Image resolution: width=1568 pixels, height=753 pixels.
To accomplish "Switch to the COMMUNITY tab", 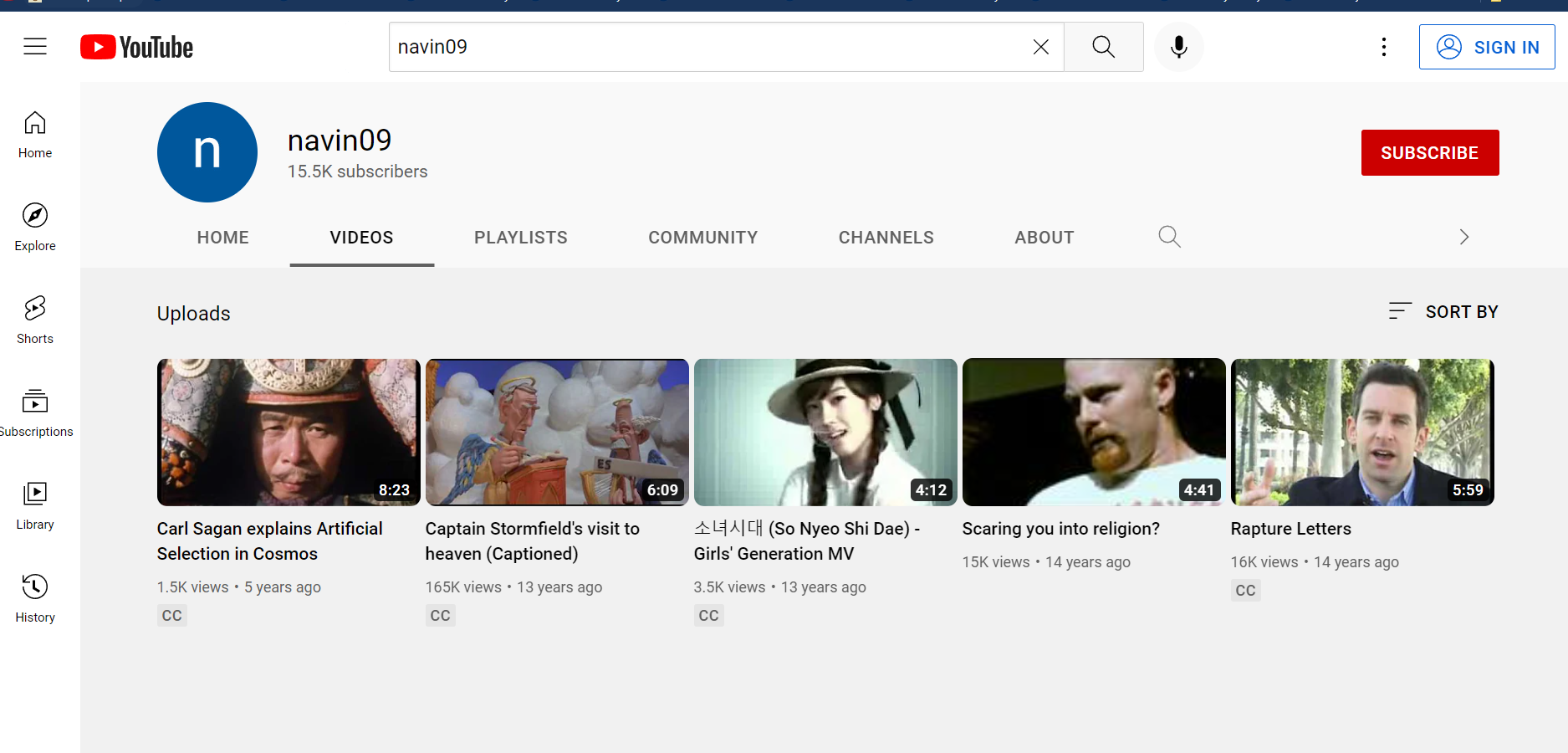I will (702, 238).
